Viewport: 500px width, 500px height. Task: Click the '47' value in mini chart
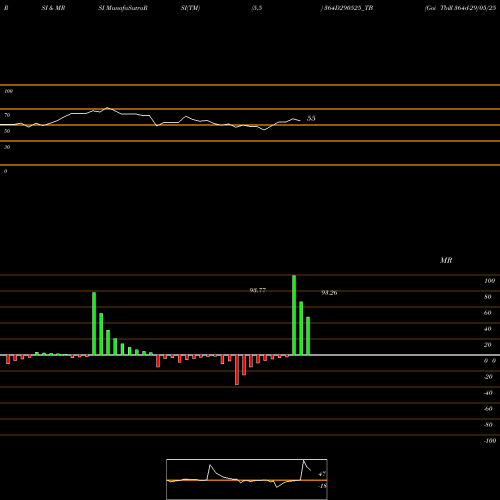(x=322, y=474)
